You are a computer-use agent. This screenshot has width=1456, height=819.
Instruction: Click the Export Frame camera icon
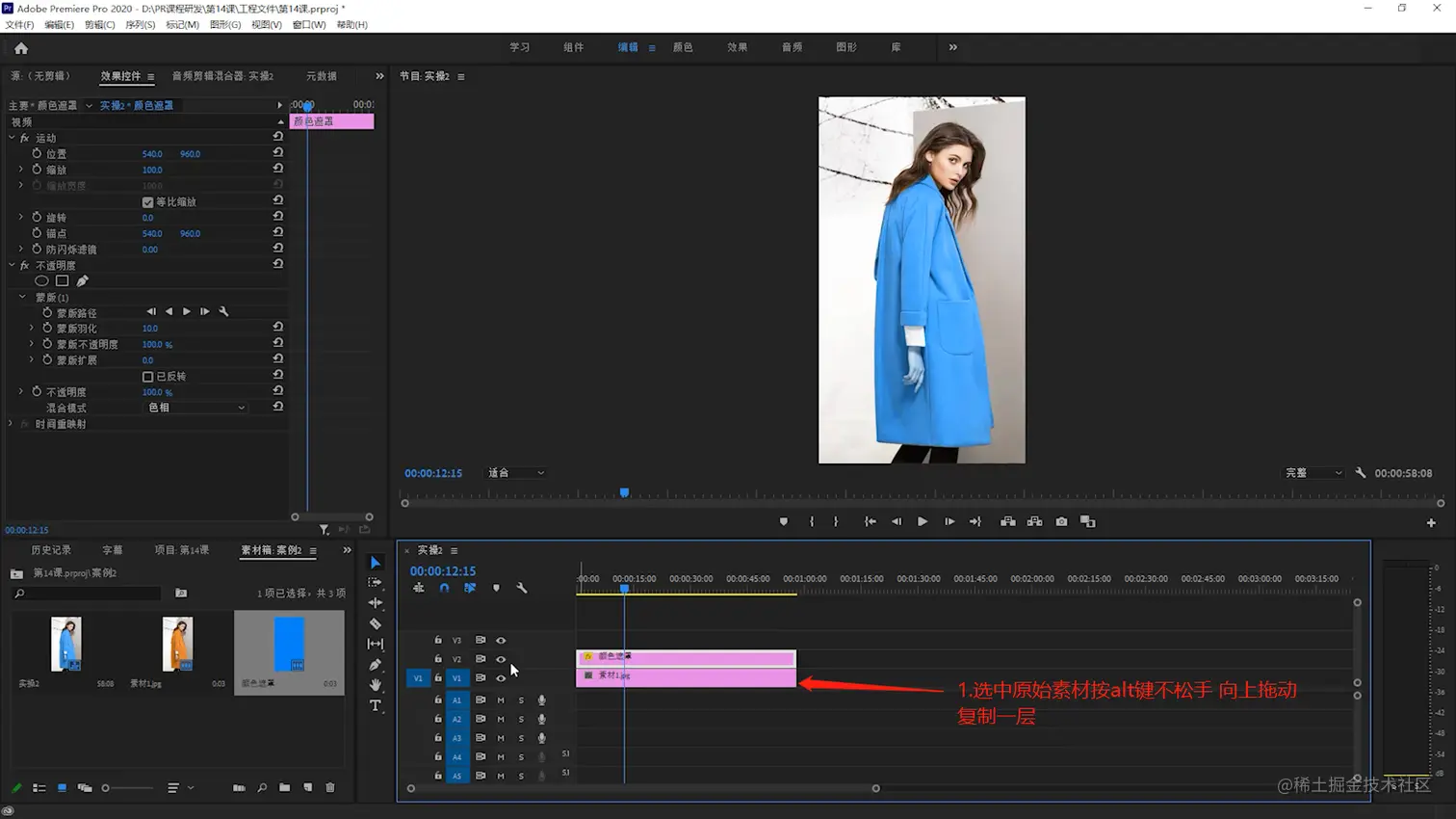click(1061, 521)
